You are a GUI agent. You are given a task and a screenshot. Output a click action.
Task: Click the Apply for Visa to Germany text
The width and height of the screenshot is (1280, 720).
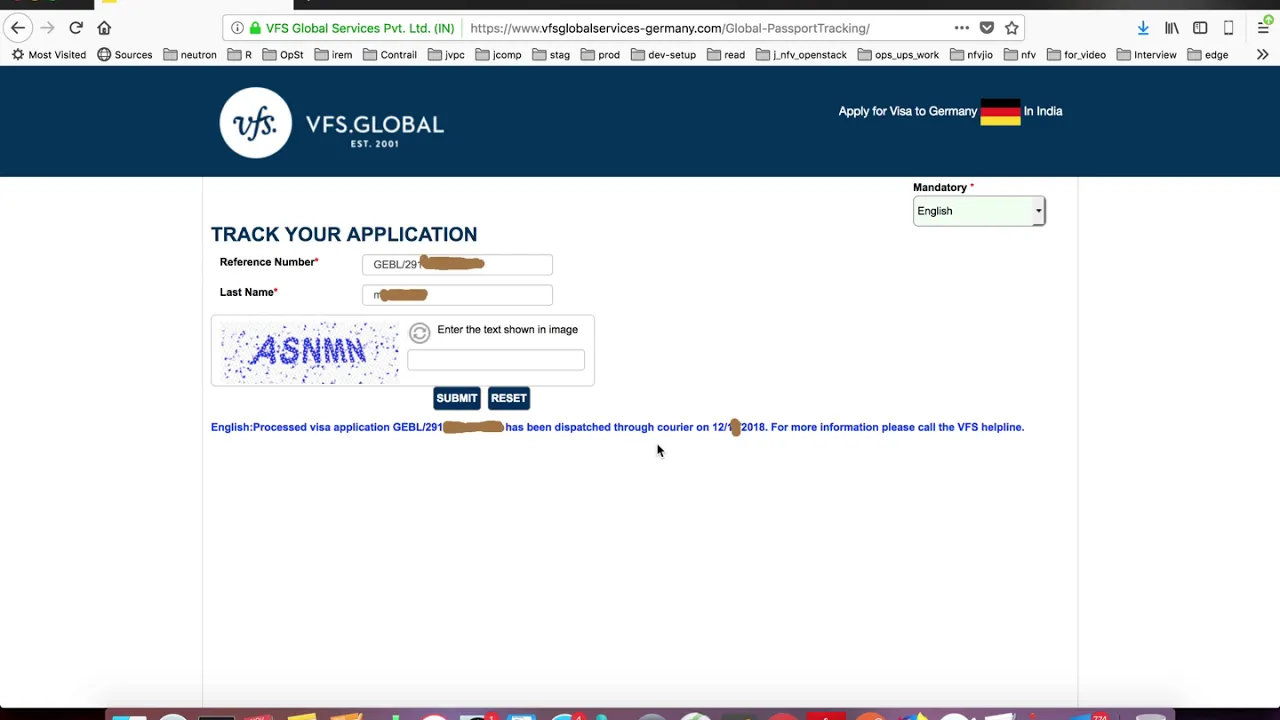907,111
